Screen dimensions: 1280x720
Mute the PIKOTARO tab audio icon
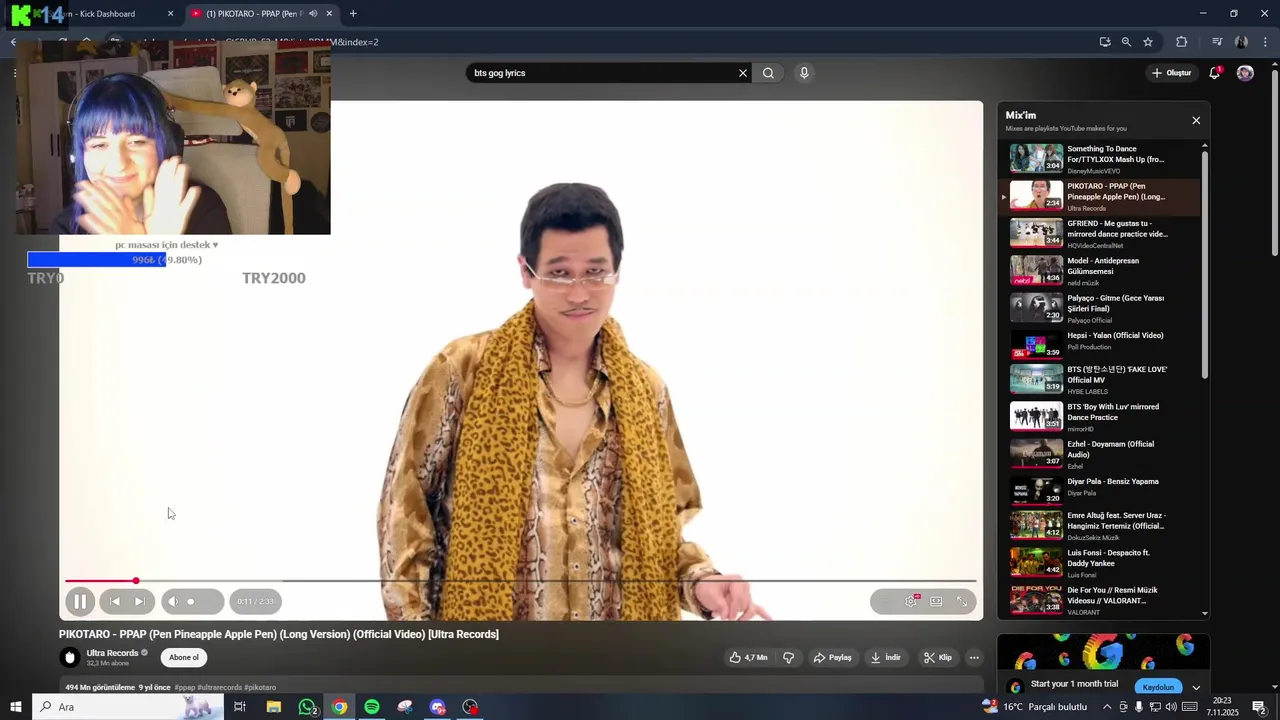point(313,14)
